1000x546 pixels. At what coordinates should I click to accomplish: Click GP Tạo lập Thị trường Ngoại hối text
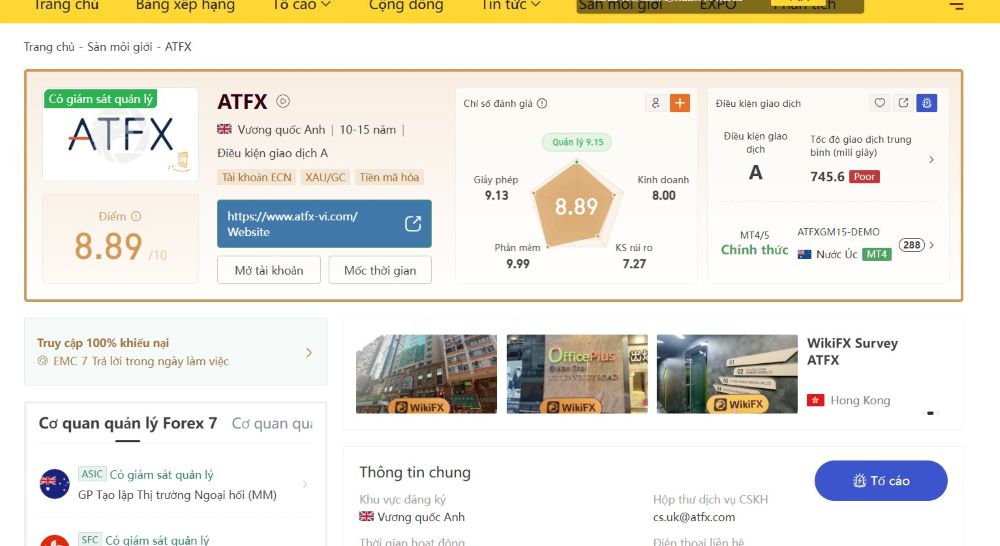pyautogui.click(x=177, y=495)
